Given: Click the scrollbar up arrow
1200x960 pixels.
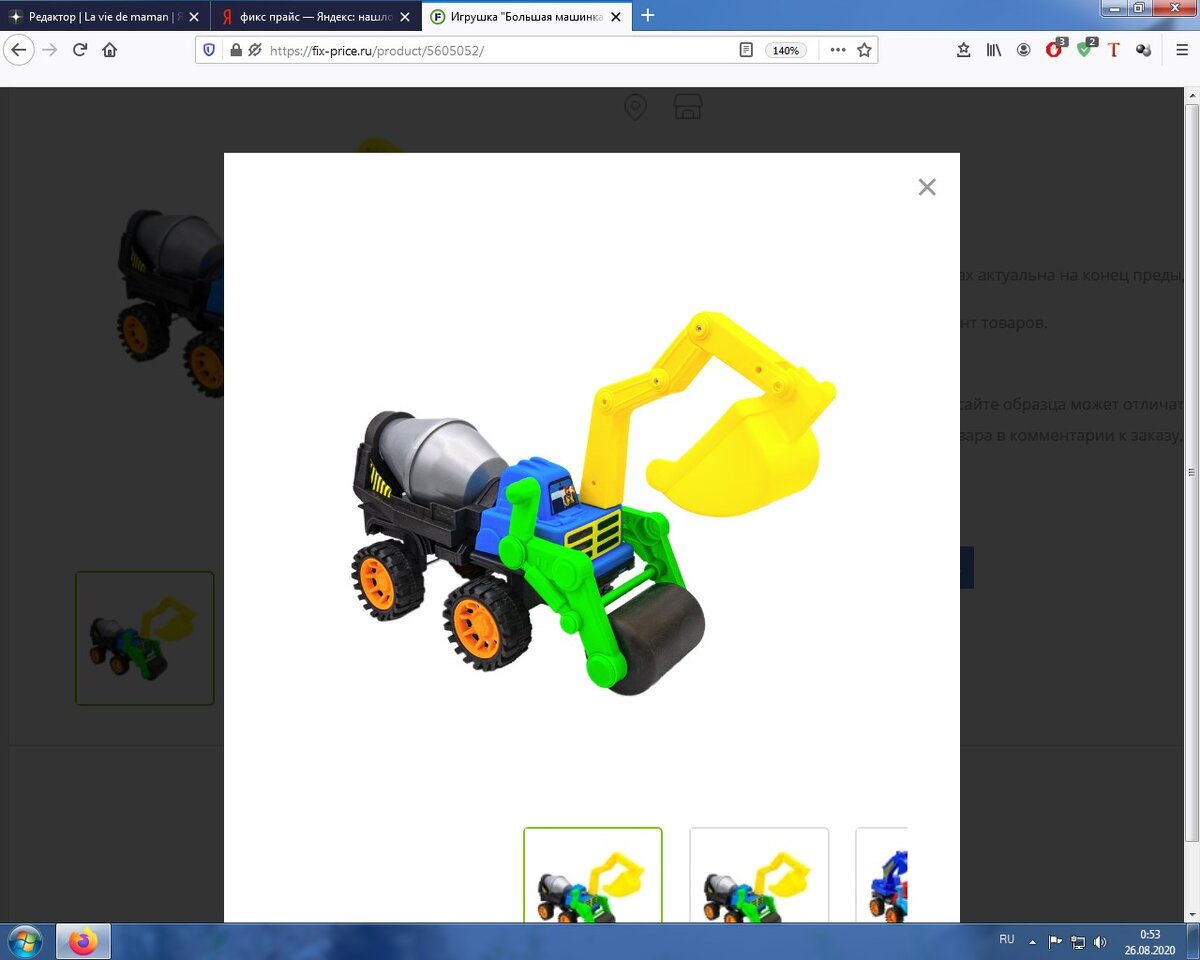Looking at the screenshot, I should (x=1190, y=94).
